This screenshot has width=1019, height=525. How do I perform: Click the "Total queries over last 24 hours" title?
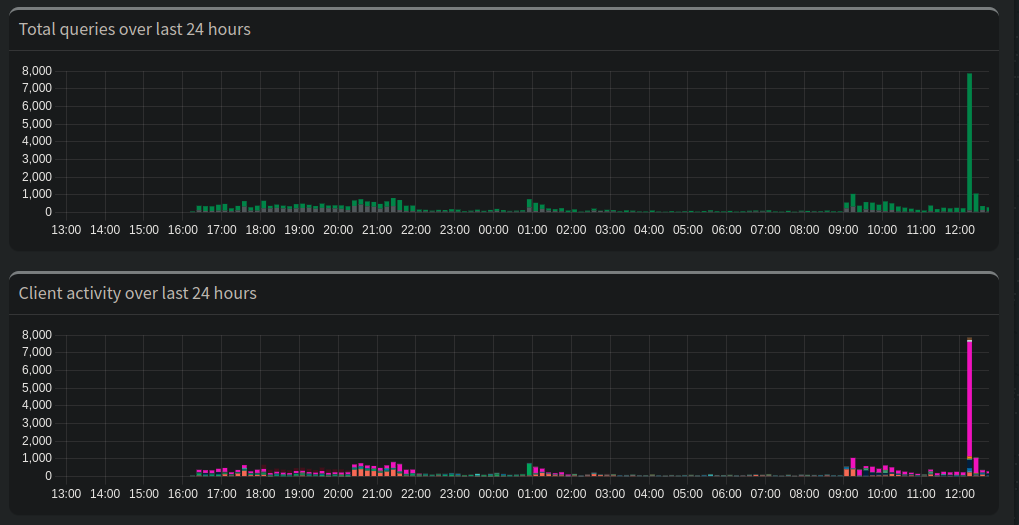pos(135,29)
